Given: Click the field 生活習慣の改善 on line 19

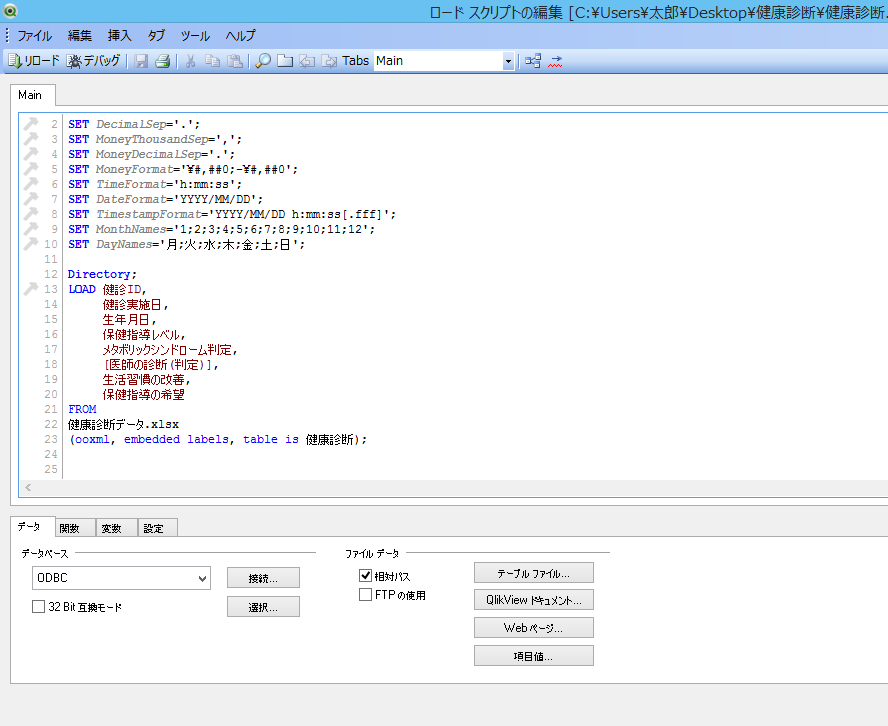Looking at the screenshot, I should pyautogui.click(x=144, y=379).
